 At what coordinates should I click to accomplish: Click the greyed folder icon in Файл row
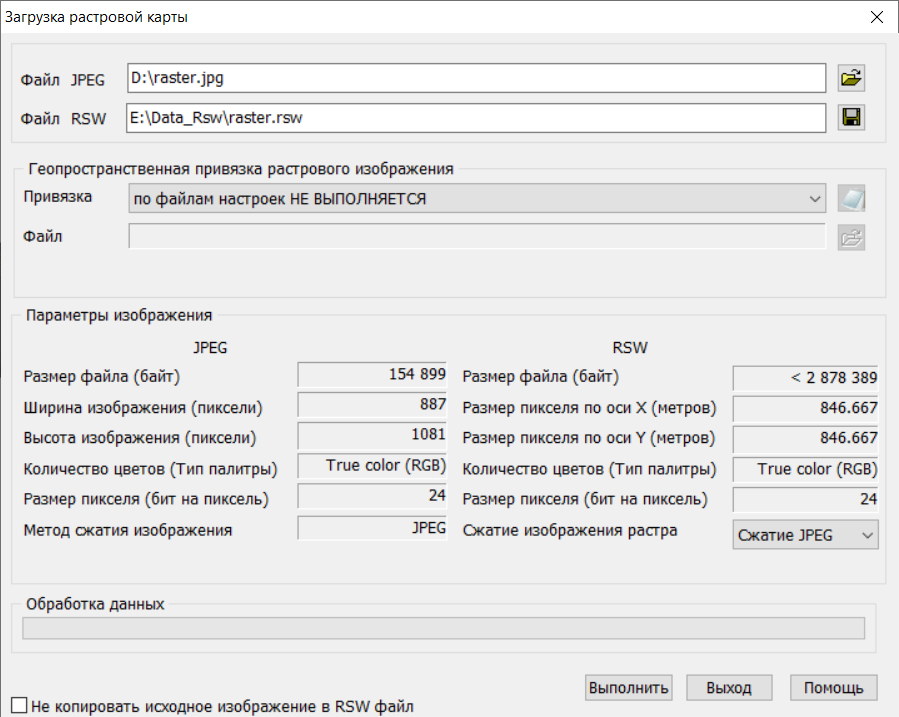[851, 237]
